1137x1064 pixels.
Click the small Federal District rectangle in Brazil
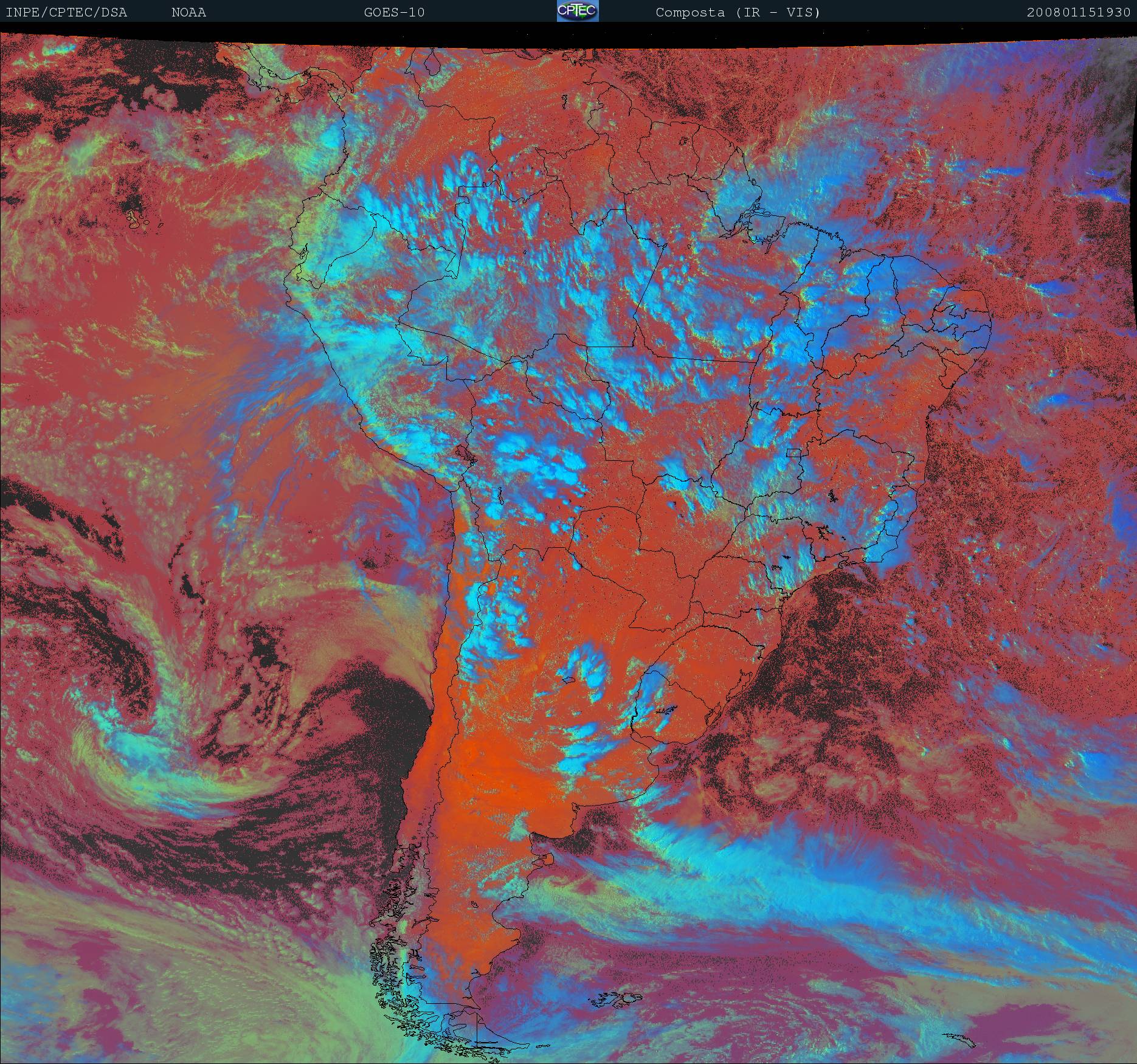[x=793, y=452]
